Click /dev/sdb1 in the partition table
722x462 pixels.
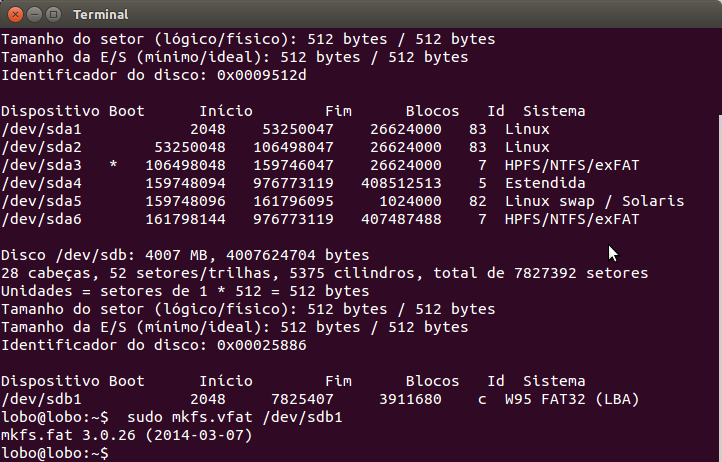41,399
